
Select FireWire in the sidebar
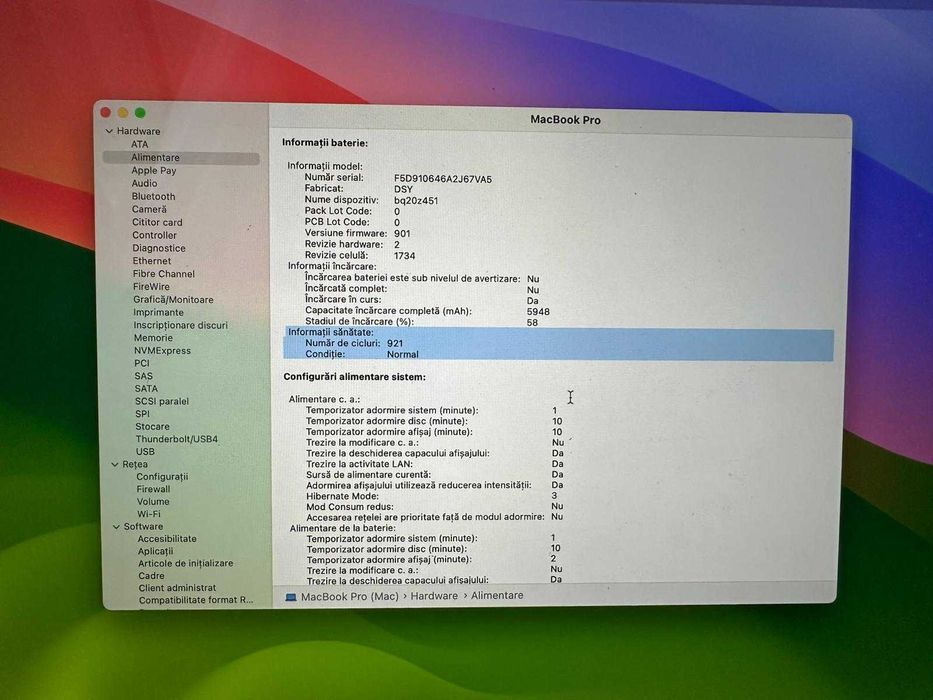(151, 286)
